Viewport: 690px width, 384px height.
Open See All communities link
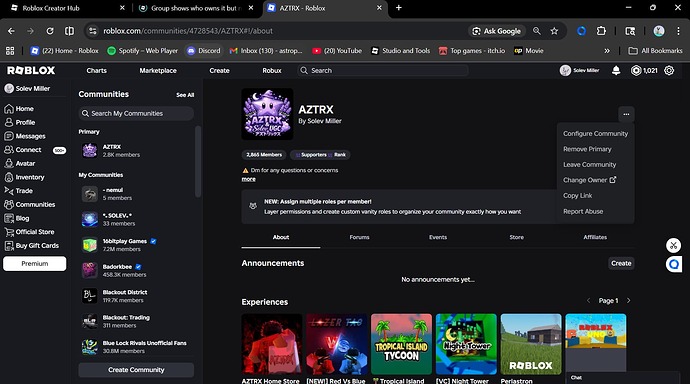185,95
